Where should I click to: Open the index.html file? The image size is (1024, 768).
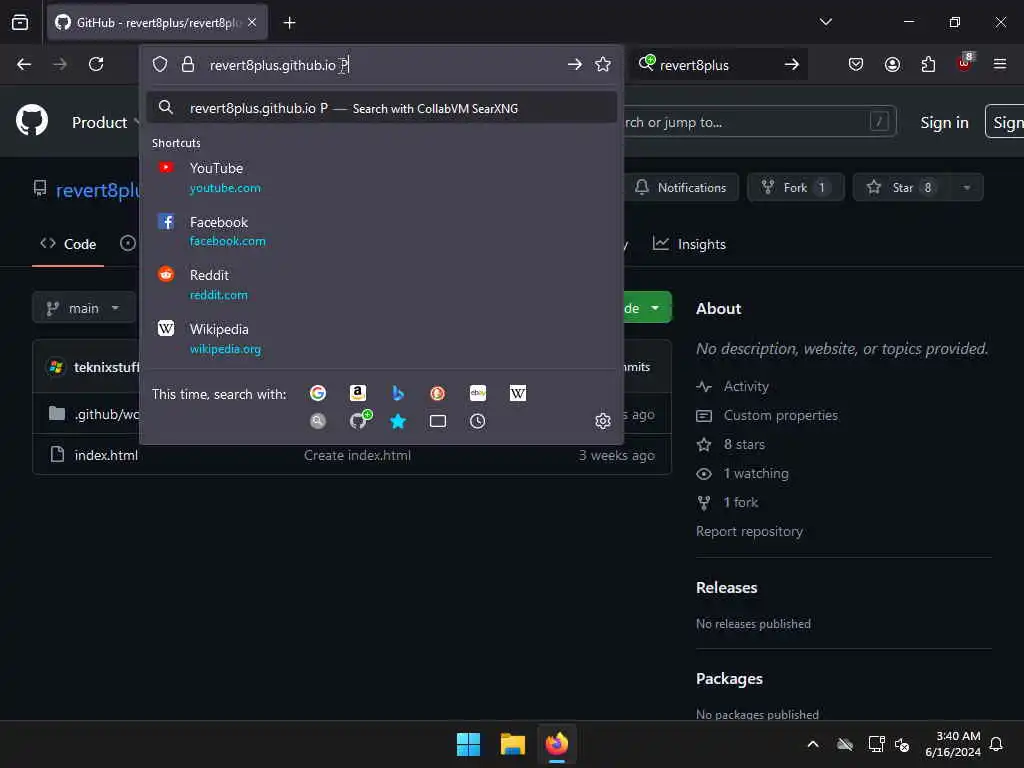click(106, 455)
